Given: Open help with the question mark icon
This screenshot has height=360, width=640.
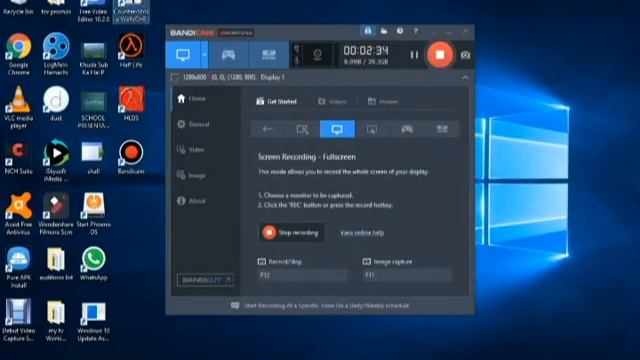Looking at the screenshot, I should click(416, 31).
